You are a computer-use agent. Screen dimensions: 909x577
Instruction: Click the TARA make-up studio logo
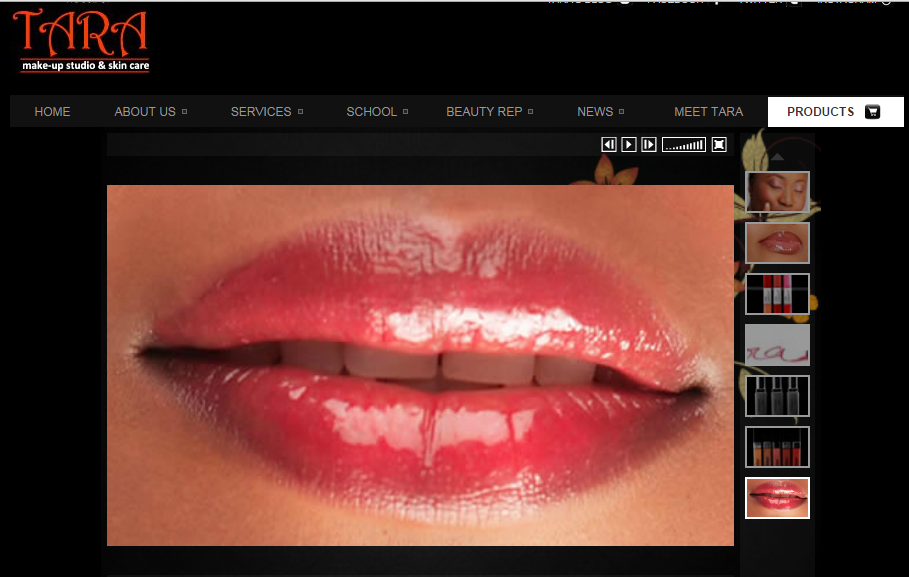[x=81, y=41]
